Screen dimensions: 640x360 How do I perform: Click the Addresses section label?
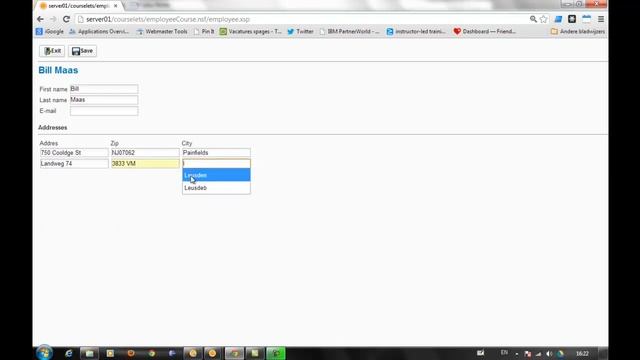coord(53,128)
